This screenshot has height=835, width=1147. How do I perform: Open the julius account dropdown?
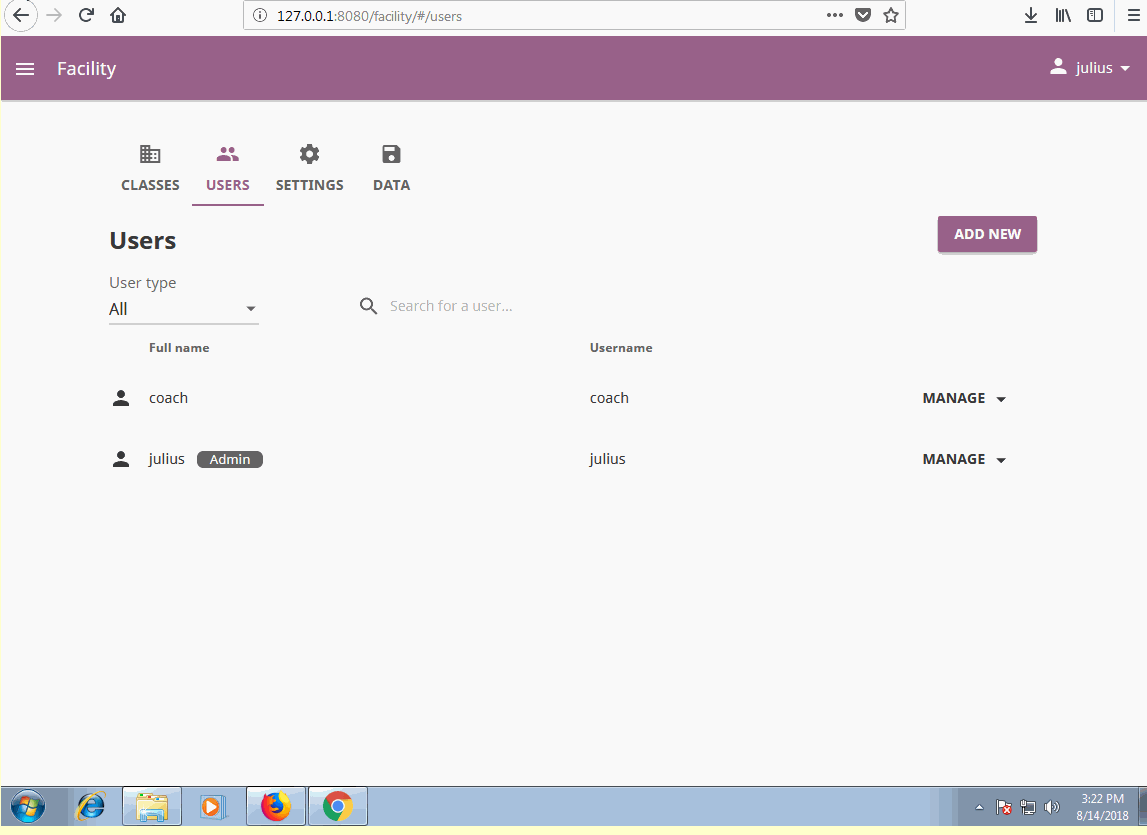tap(1090, 67)
